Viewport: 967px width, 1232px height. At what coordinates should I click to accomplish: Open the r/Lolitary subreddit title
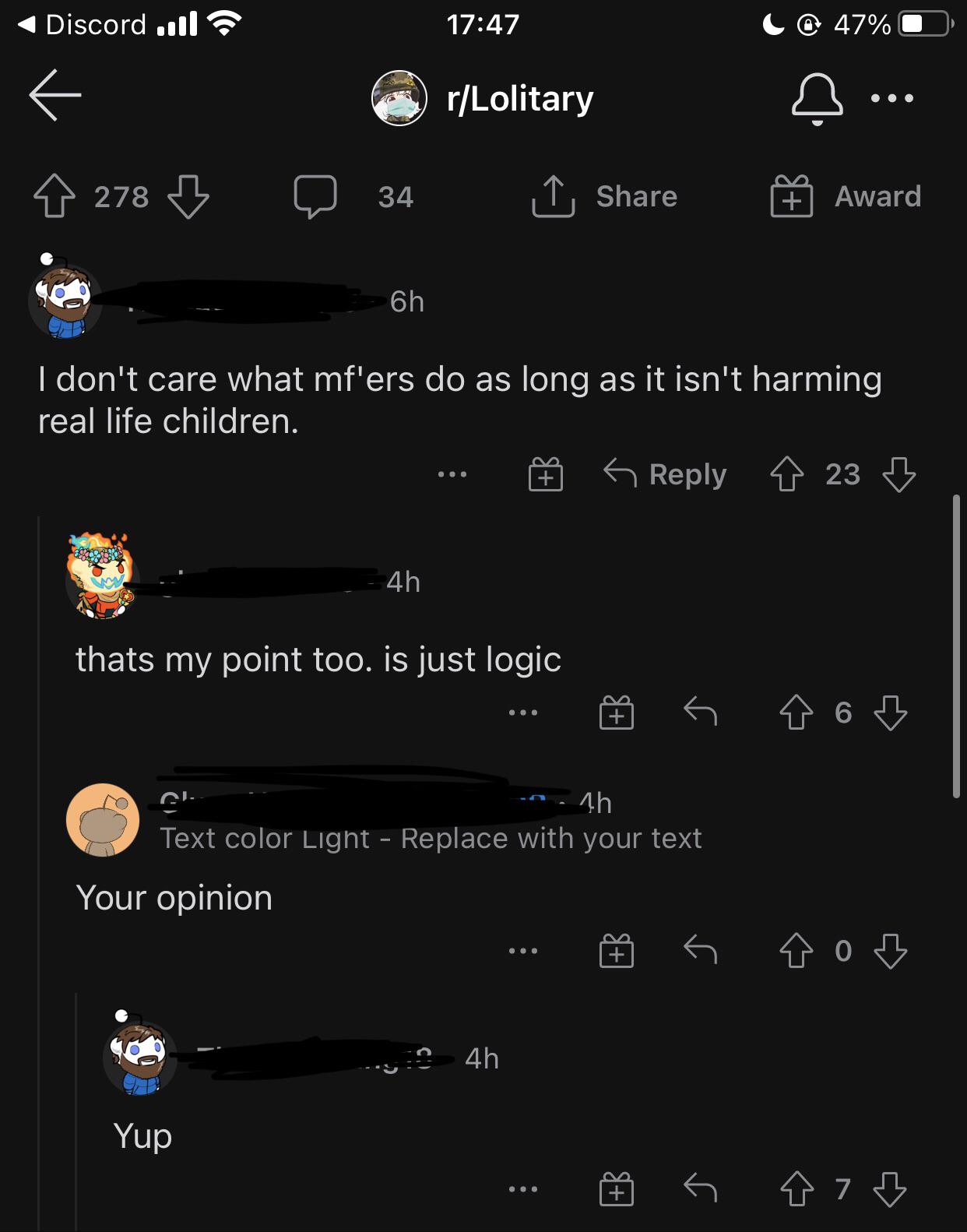coord(519,99)
